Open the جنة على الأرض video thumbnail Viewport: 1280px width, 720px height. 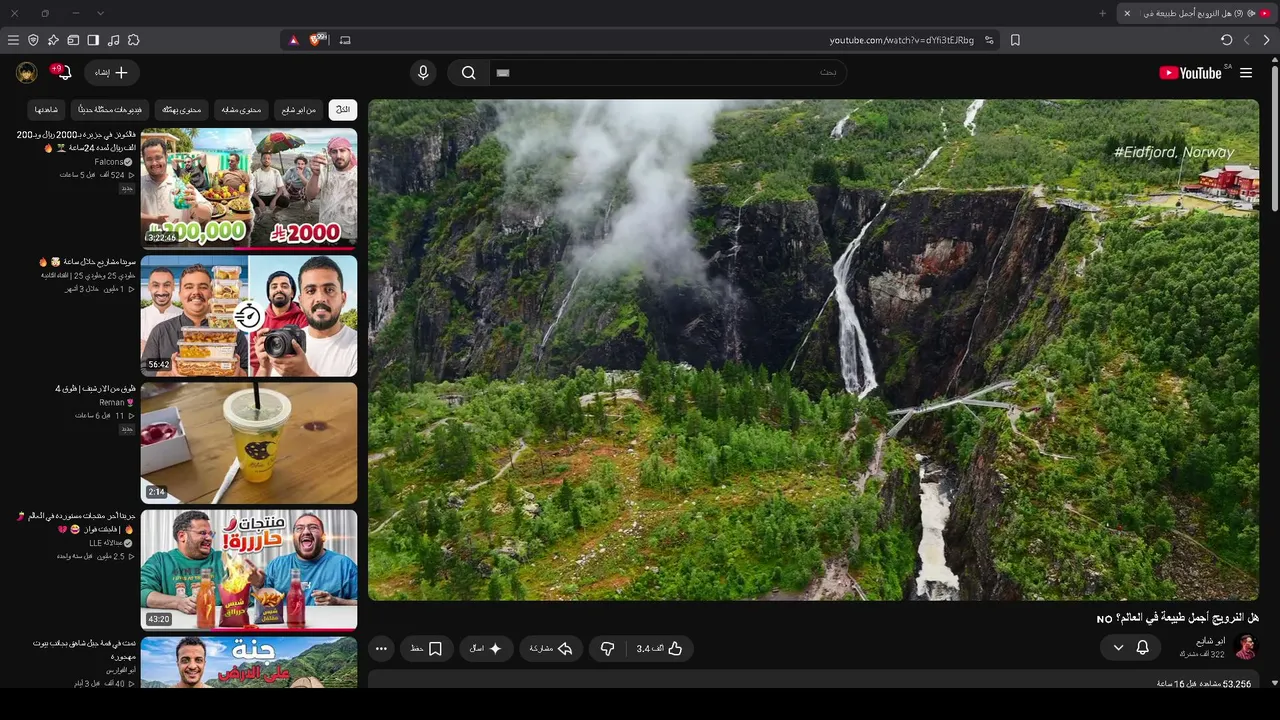coord(249,663)
